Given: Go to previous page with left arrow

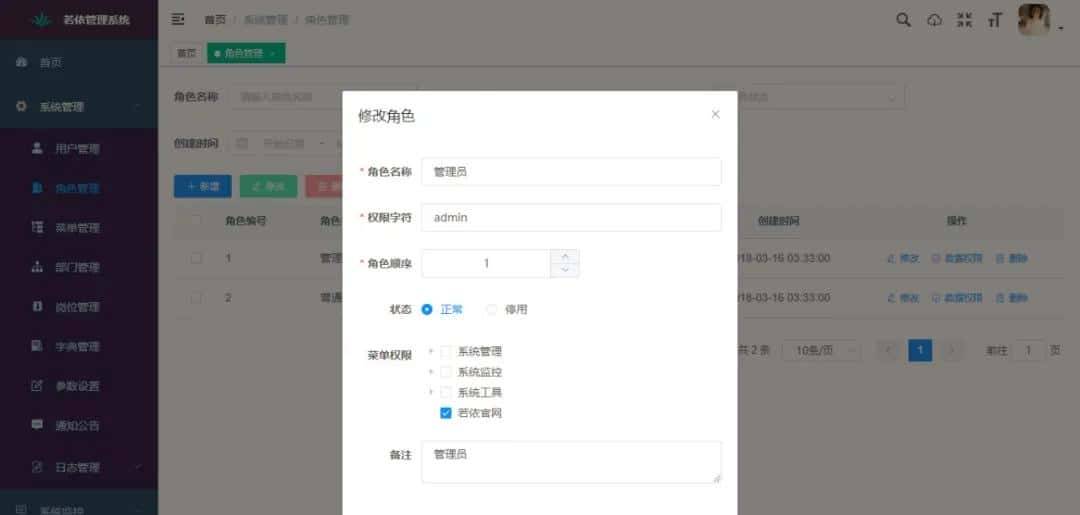Looking at the screenshot, I should (x=889, y=350).
